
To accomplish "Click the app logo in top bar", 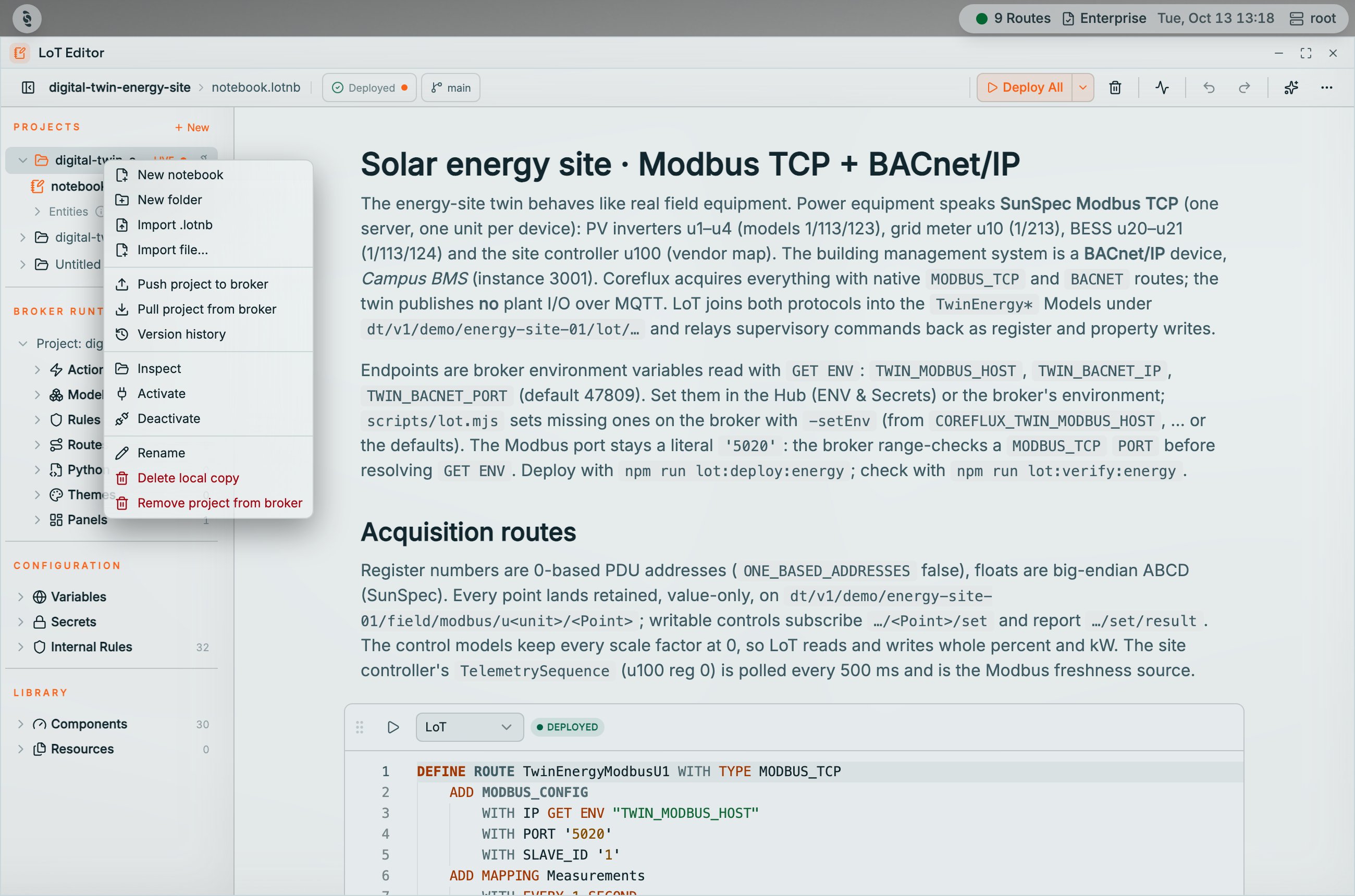I will click(27, 18).
